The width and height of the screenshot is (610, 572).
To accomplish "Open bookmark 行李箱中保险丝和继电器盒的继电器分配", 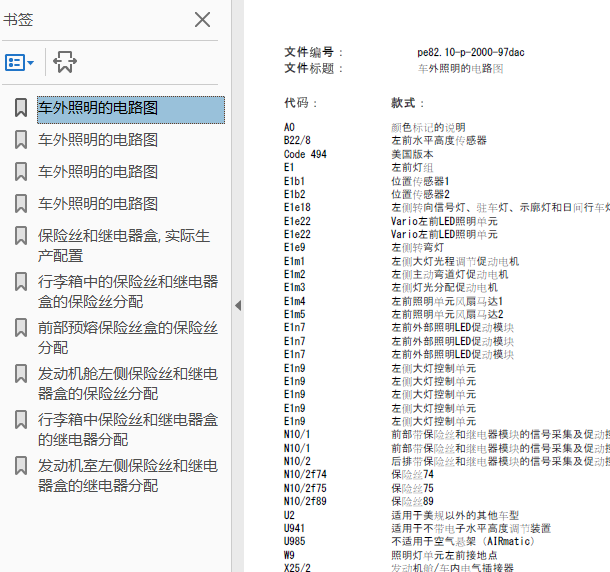I will pos(128,429).
